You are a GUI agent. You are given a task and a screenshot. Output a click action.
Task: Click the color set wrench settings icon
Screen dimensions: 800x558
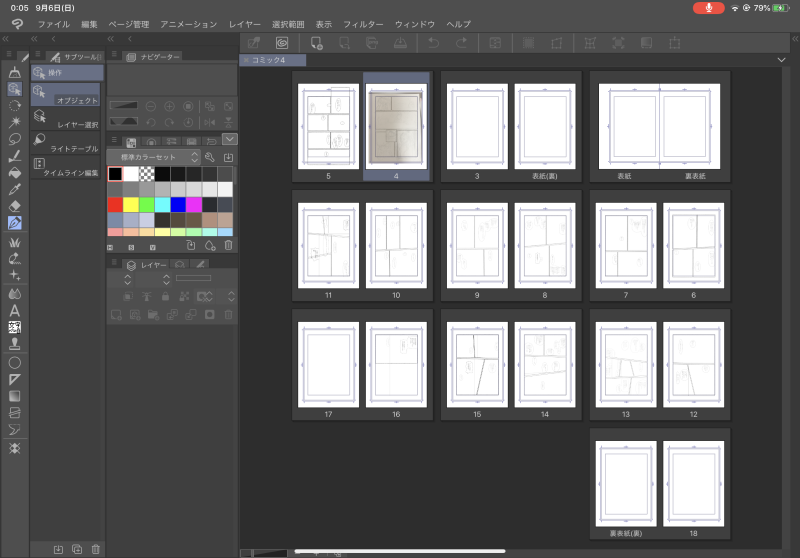pyautogui.click(x=209, y=157)
